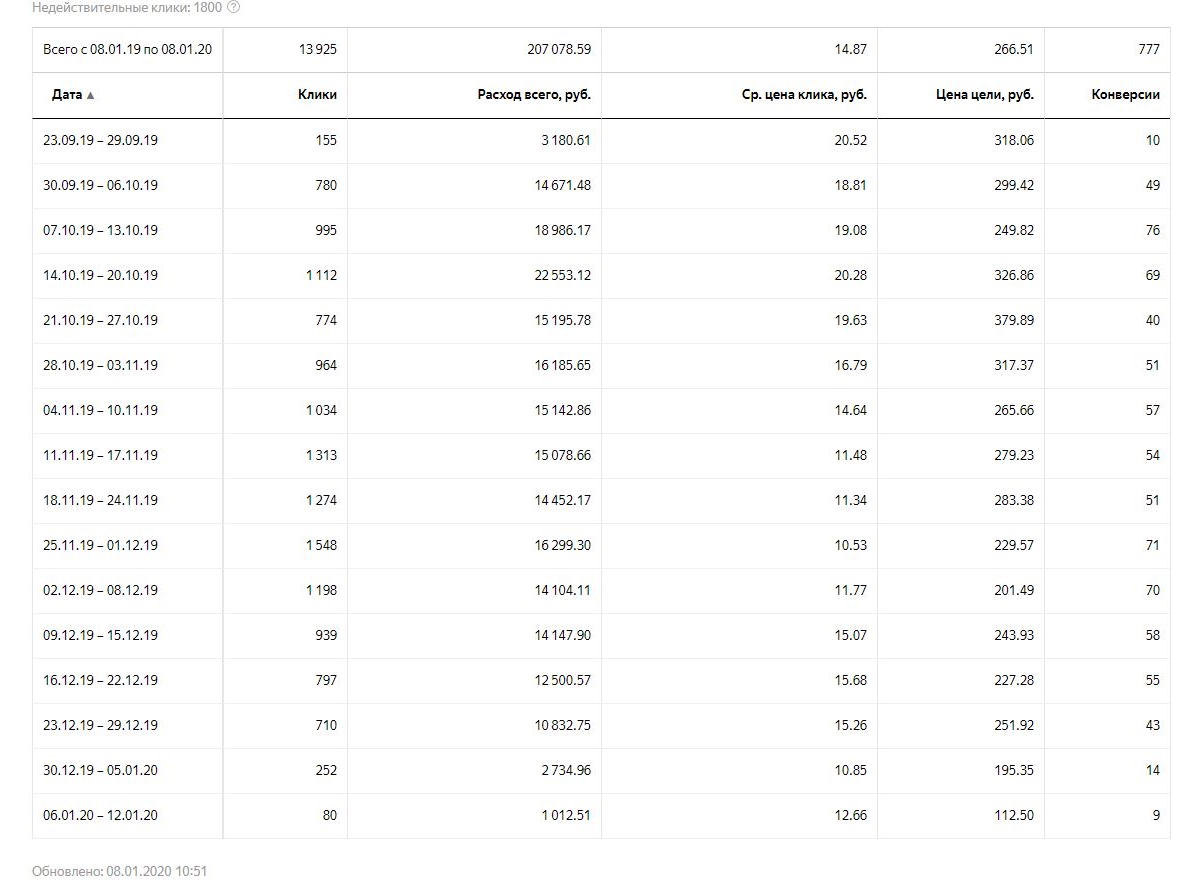Click the 23.09.19 – 29.09.19 date row
Screen dimensions: 1200x885
pyautogui.click(x=100, y=141)
